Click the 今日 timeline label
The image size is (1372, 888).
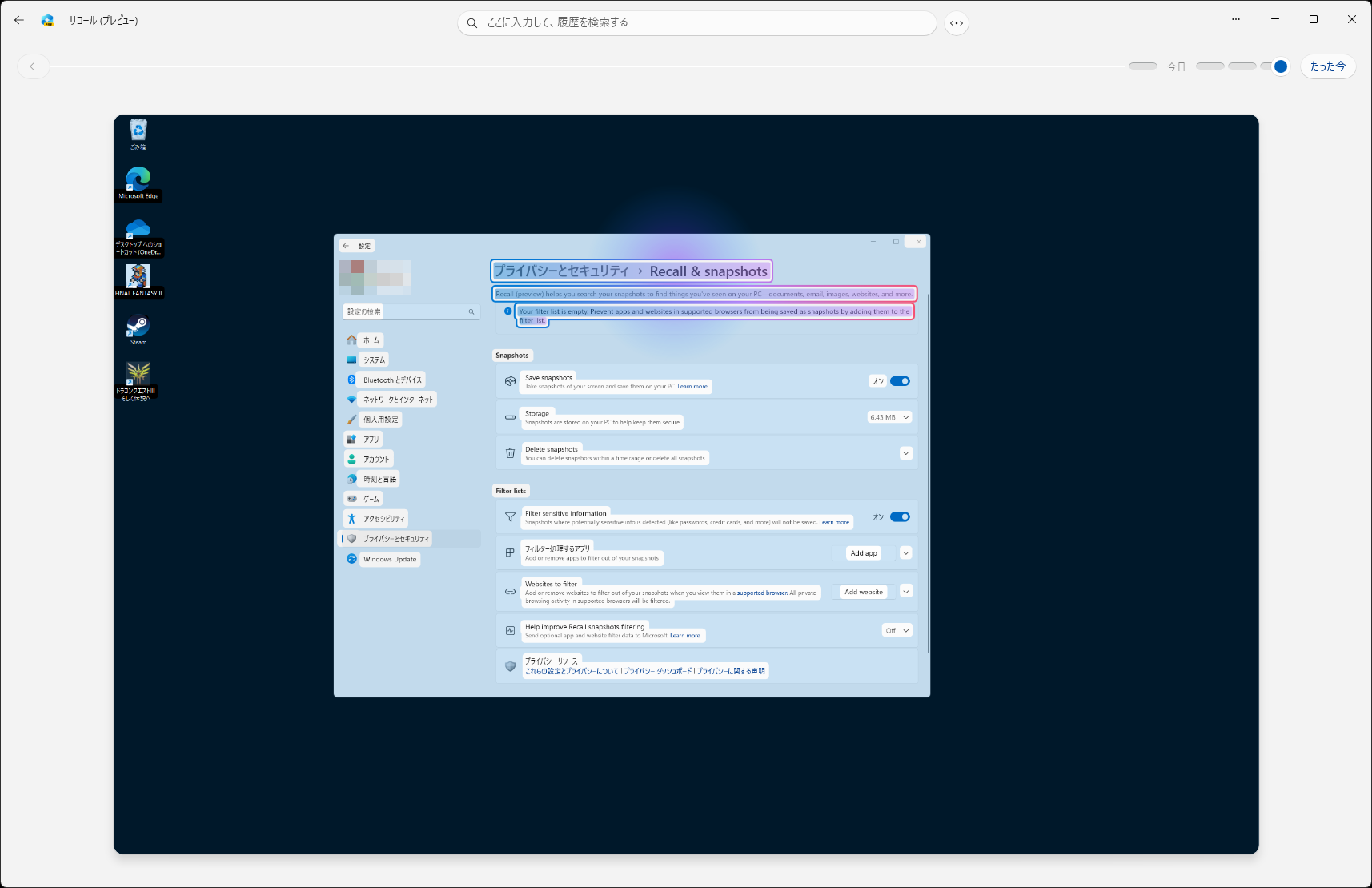pos(1176,66)
